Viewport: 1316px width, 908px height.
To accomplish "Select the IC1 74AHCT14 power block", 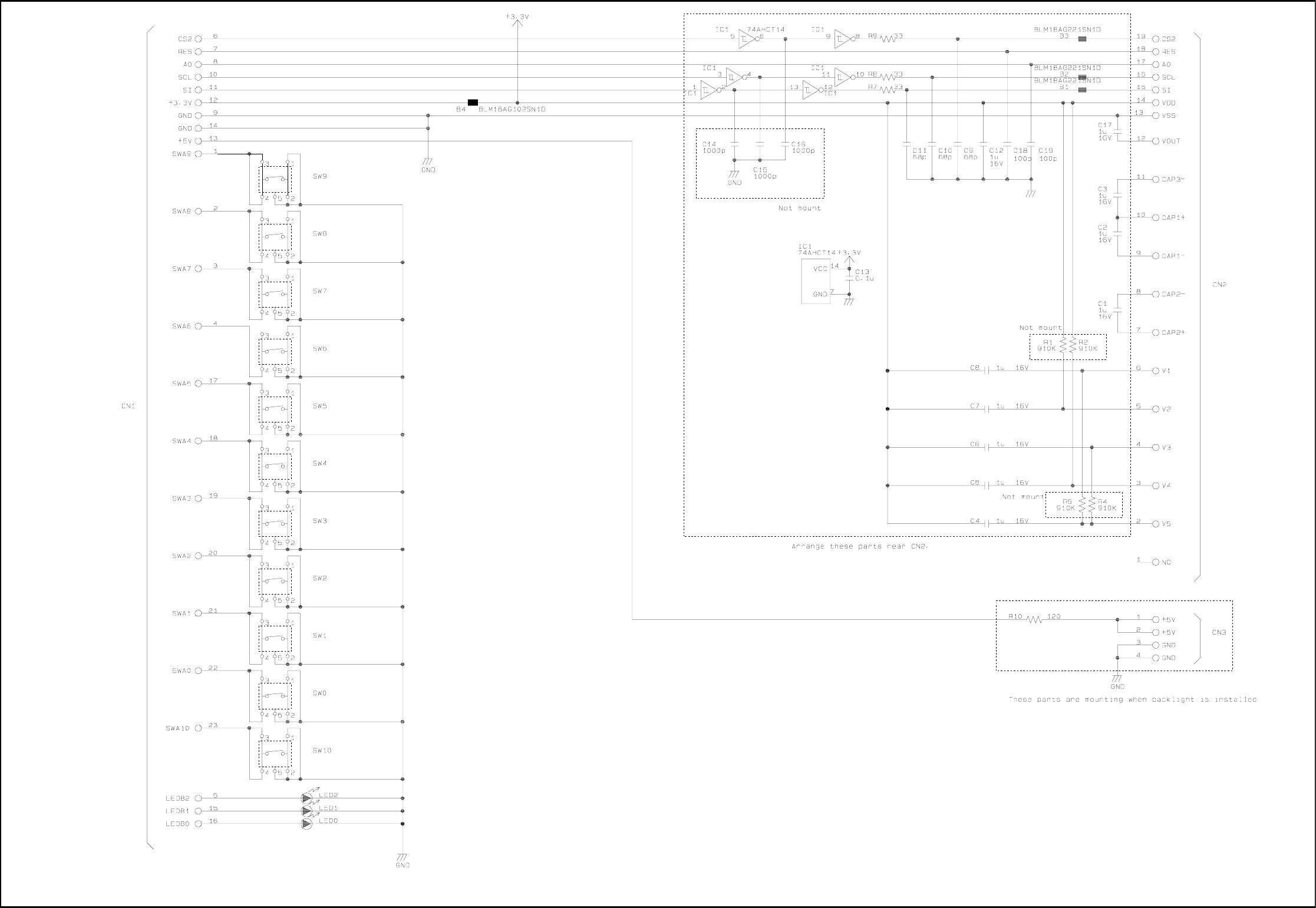I will click(816, 282).
